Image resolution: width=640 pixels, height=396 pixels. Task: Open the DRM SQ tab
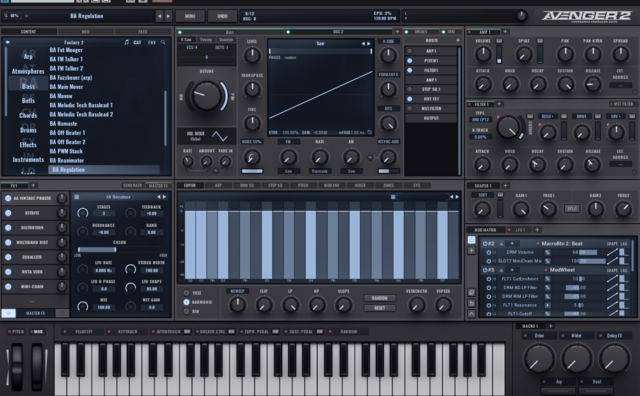tap(247, 185)
